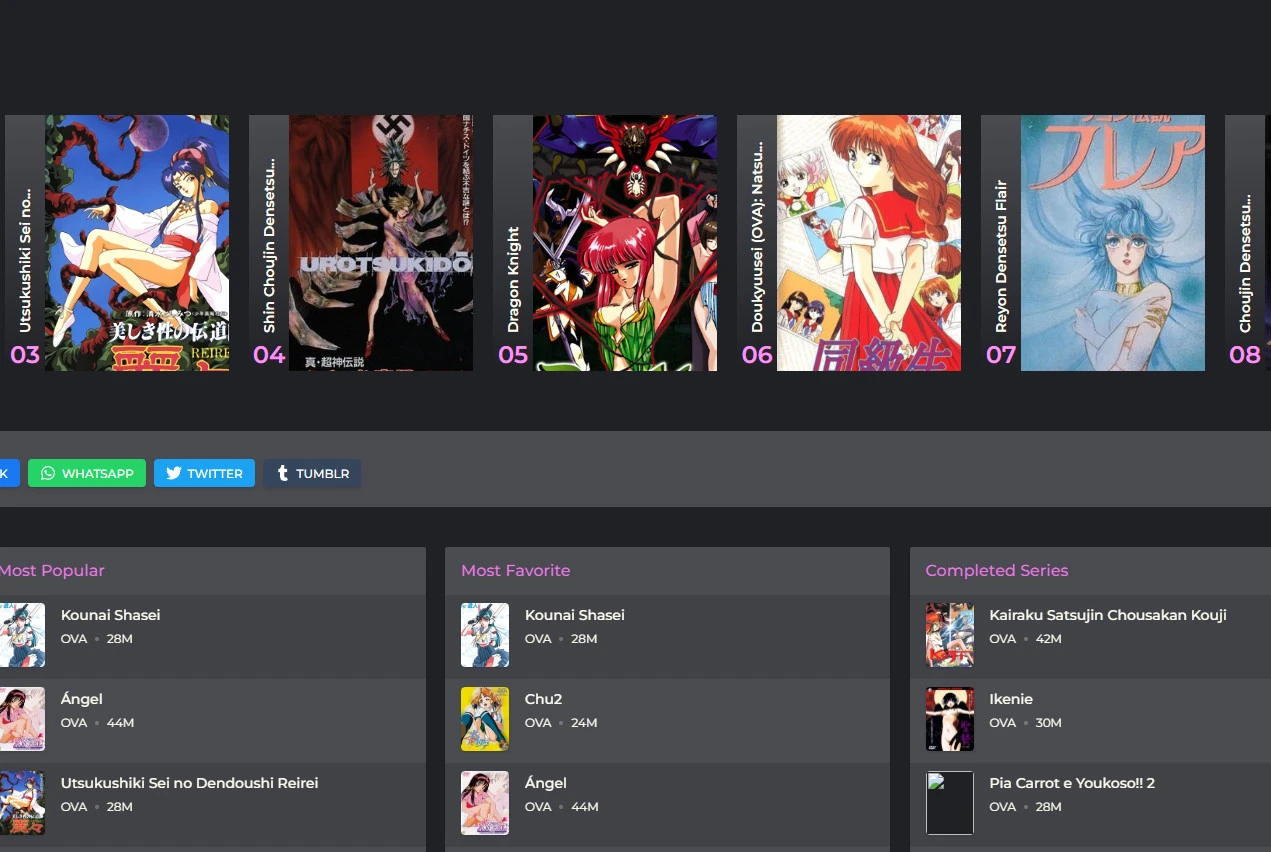Click the Completed Series heading
Screen dimensions: 1271x852
[x=996, y=570]
